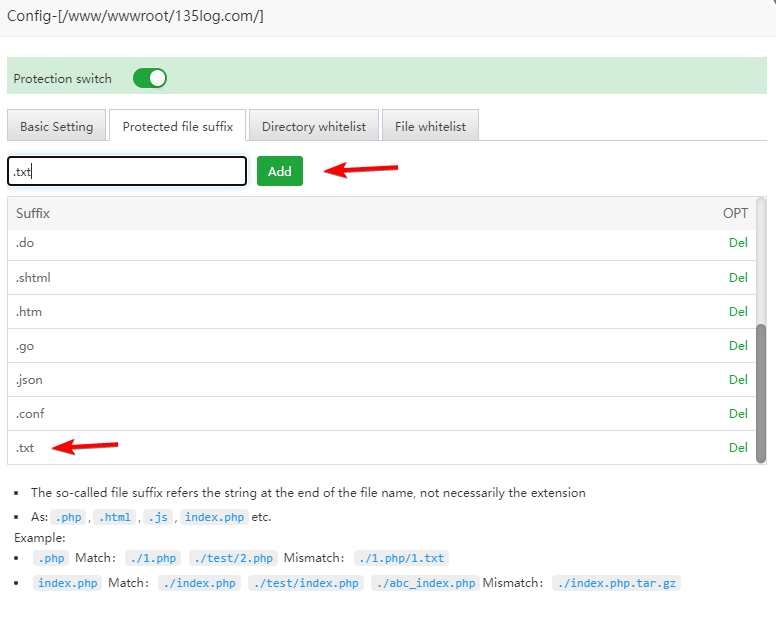Delete the .json suffix entry

click(738, 380)
